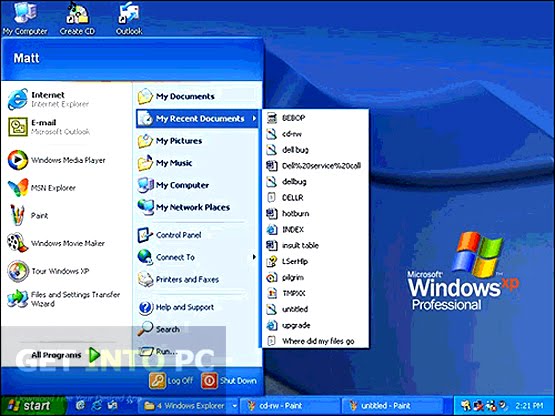Expand the Windows Explorer taskbar group dropdown arrow
555x416 pixels.
234,406
